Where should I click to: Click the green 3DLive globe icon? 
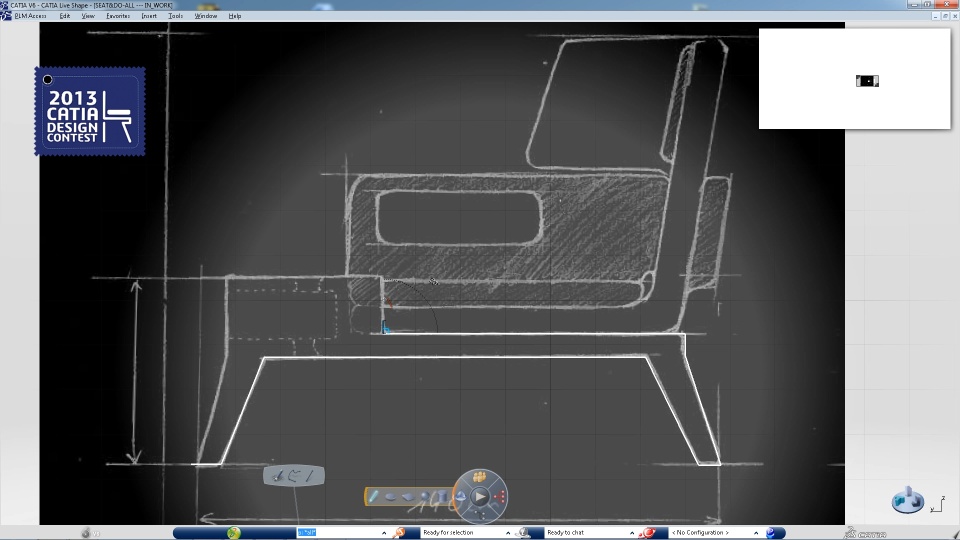233,533
